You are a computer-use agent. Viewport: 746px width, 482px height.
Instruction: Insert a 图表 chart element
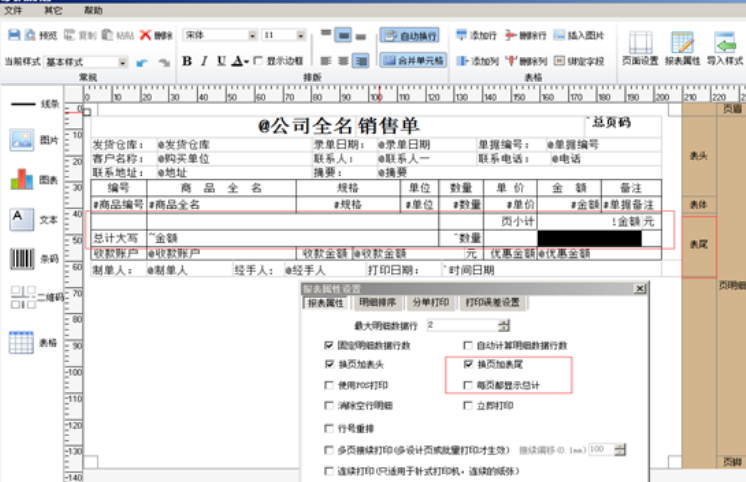coord(22,180)
